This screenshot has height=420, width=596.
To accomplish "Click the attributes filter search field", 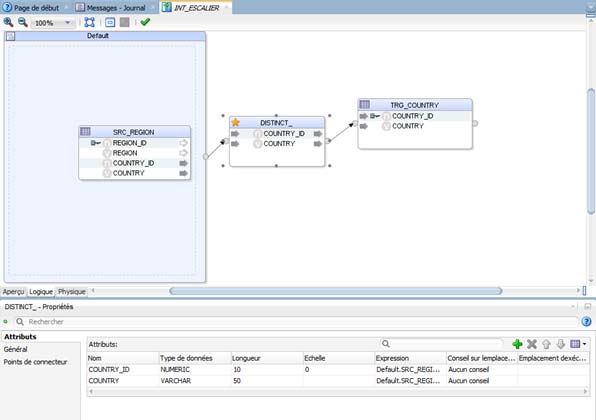I will [442, 344].
